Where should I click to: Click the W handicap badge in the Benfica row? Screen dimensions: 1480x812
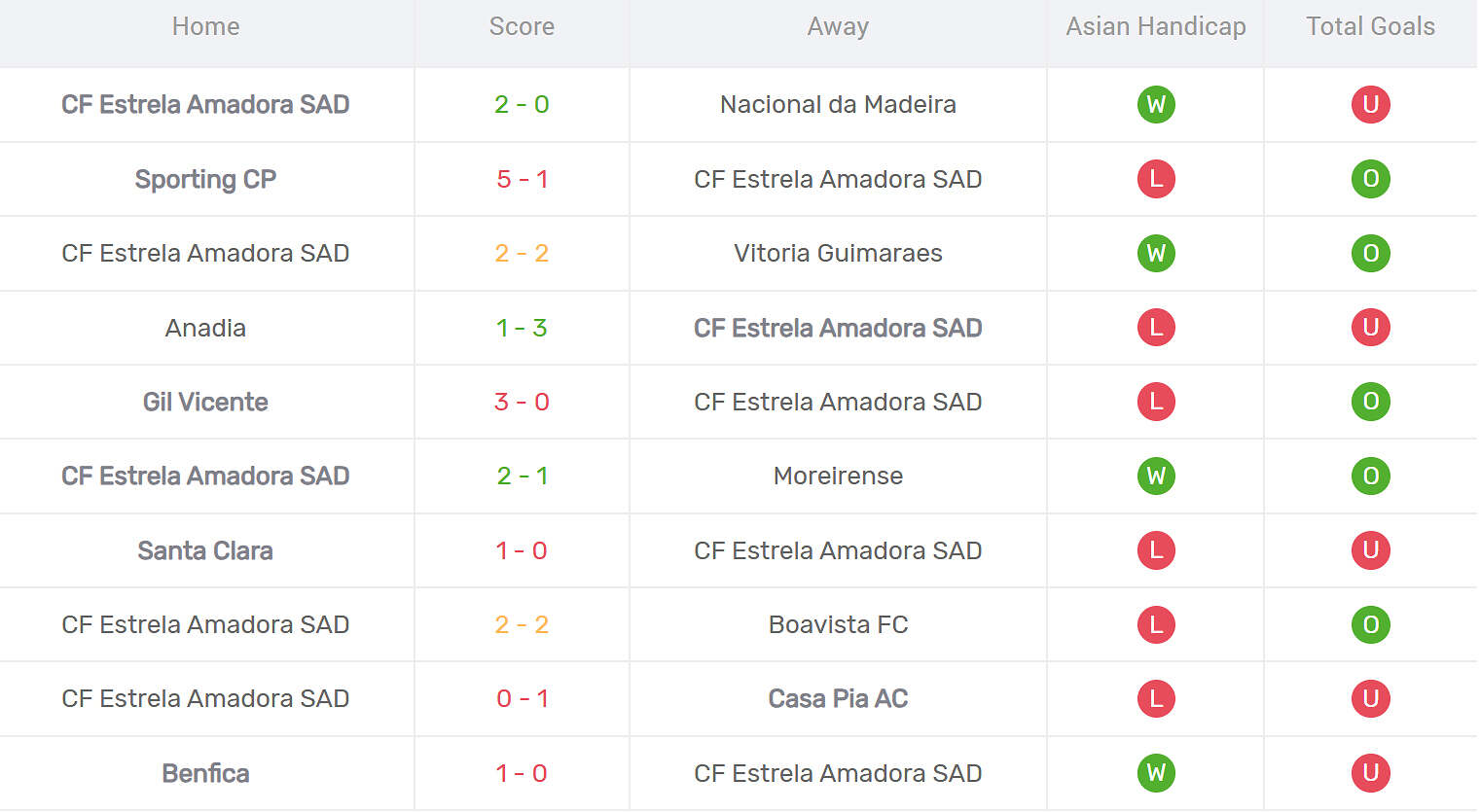coord(1156,773)
